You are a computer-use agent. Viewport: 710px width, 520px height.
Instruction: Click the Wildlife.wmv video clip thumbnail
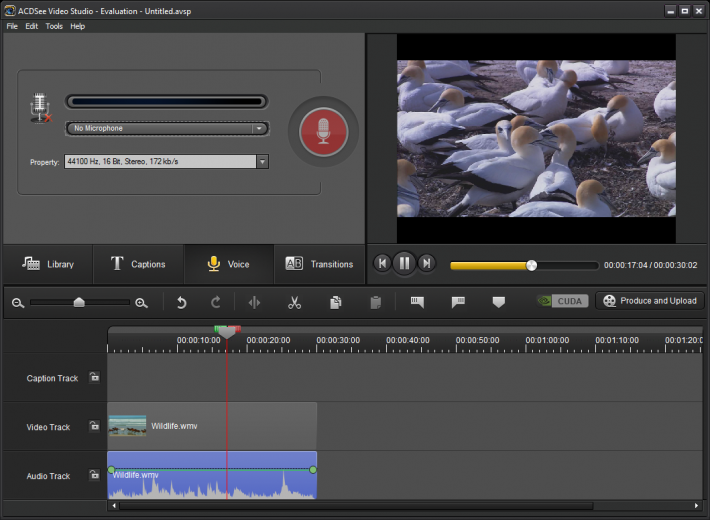pos(127,426)
